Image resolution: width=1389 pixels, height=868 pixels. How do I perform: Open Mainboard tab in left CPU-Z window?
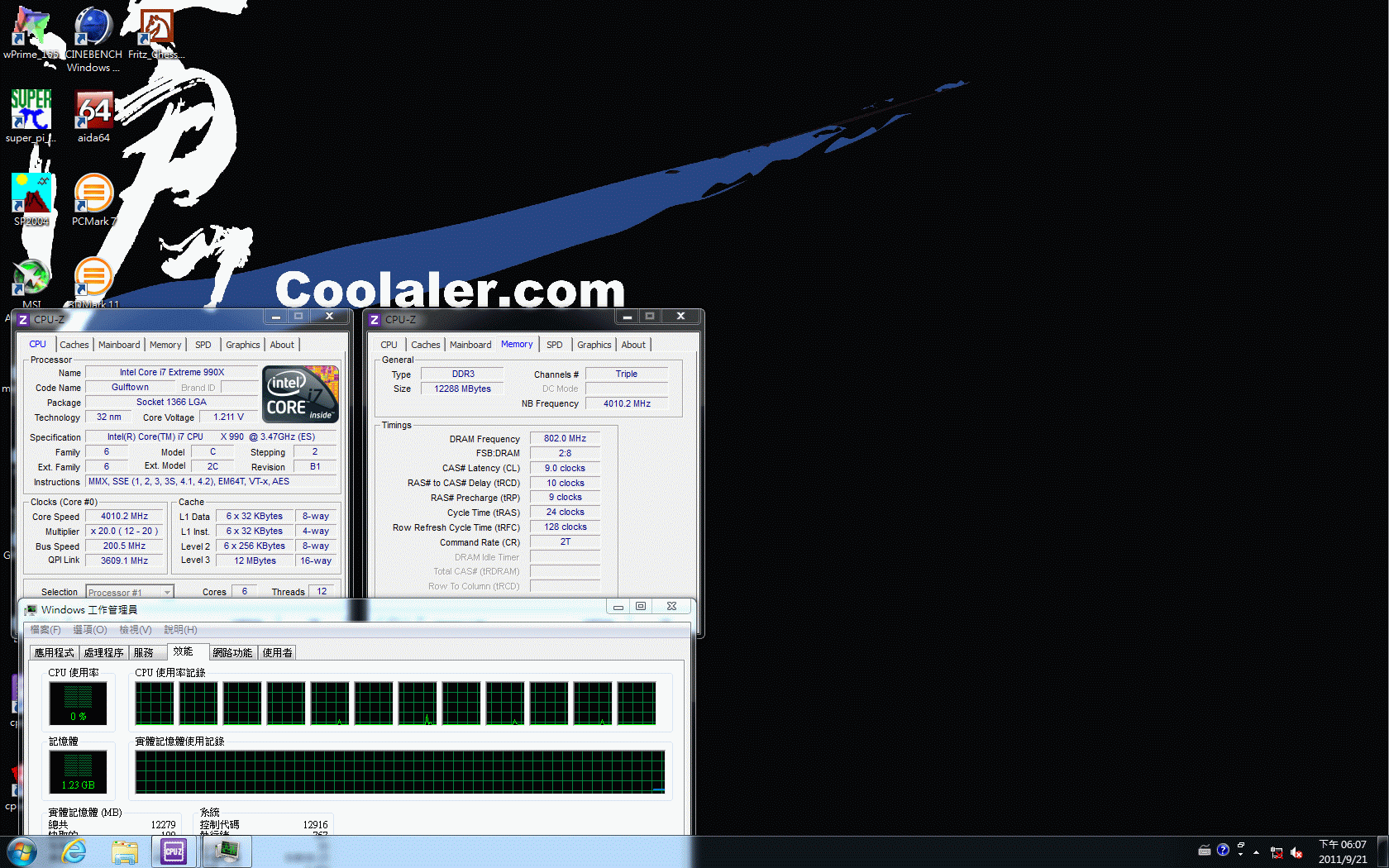(x=119, y=345)
